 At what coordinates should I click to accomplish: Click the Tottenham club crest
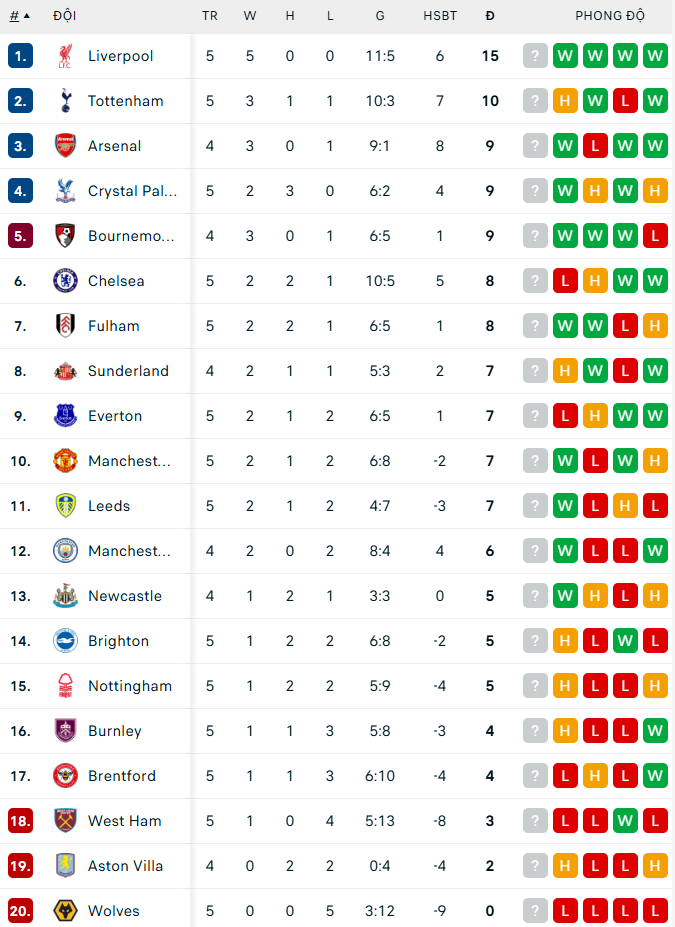coord(65,101)
